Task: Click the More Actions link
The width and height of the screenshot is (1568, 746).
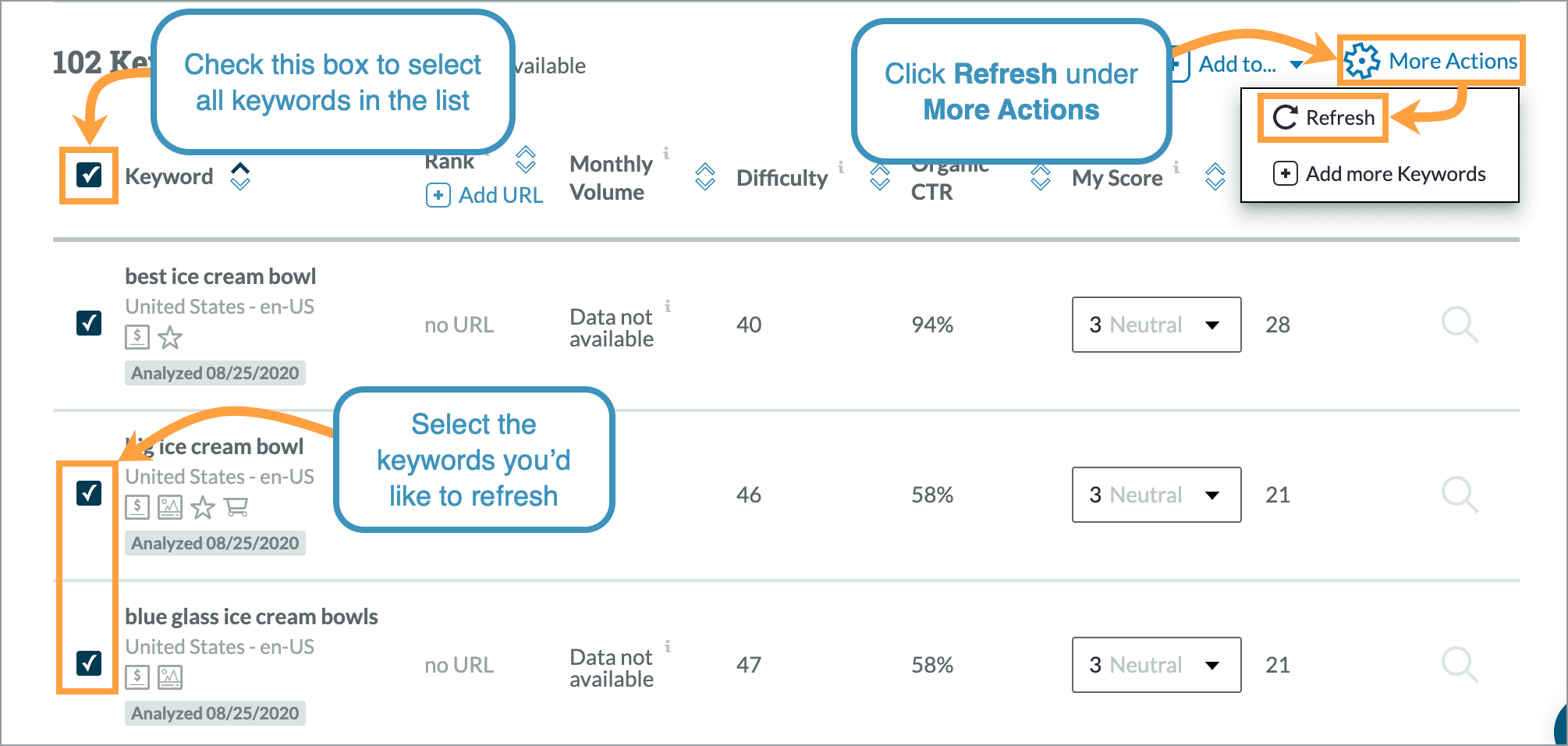Action: tap(1452, 60)
